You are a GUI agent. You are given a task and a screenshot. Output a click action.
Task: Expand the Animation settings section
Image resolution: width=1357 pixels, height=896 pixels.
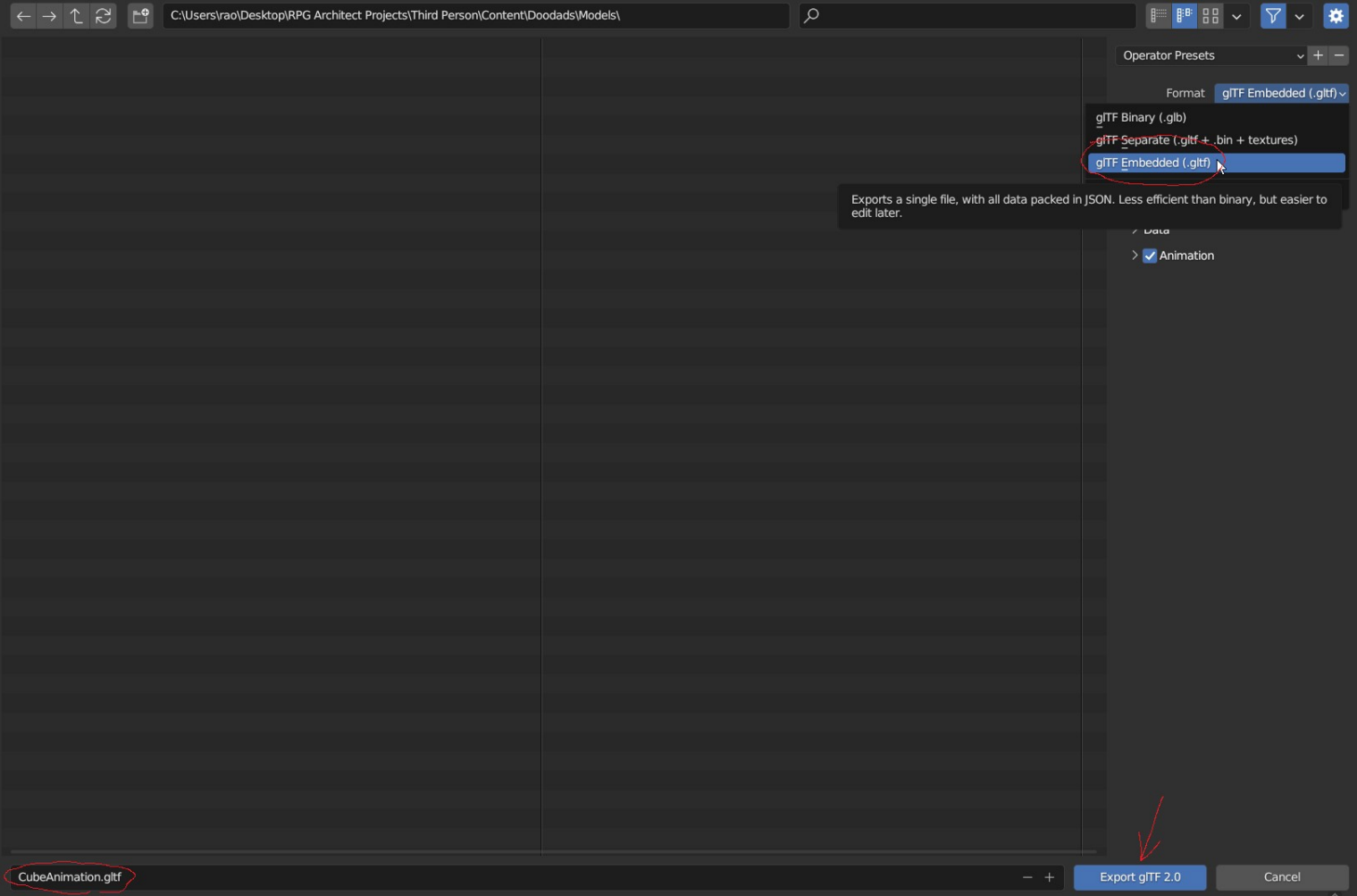tap(1135, 255)
